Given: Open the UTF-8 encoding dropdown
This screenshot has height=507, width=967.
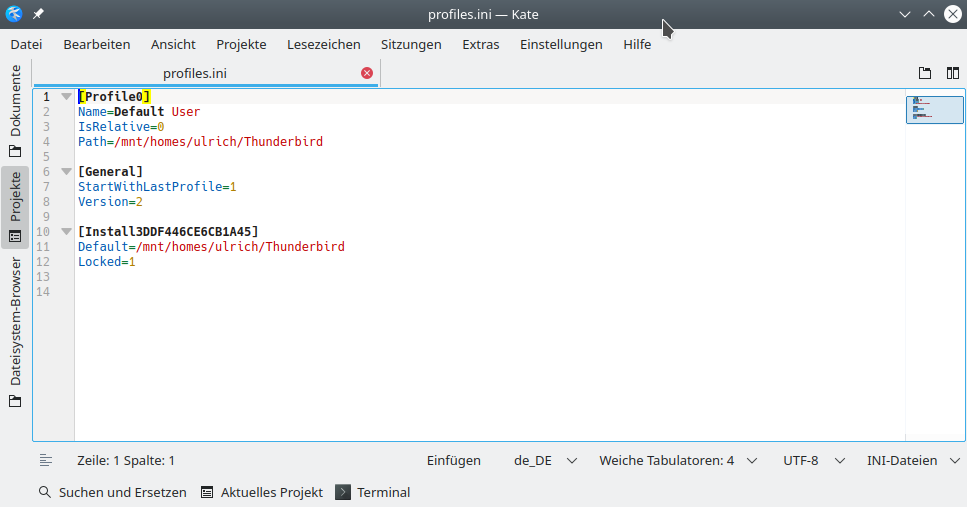Looking at the screenshot, I should click(x=813, y=460).
